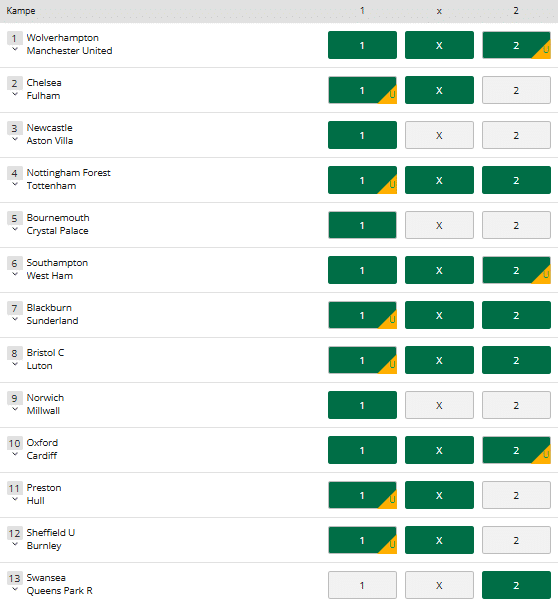Screen dimensions: 558x605
Task: Deselect home win for Bristol C vs Luton
Action: (x=362, y=360)
